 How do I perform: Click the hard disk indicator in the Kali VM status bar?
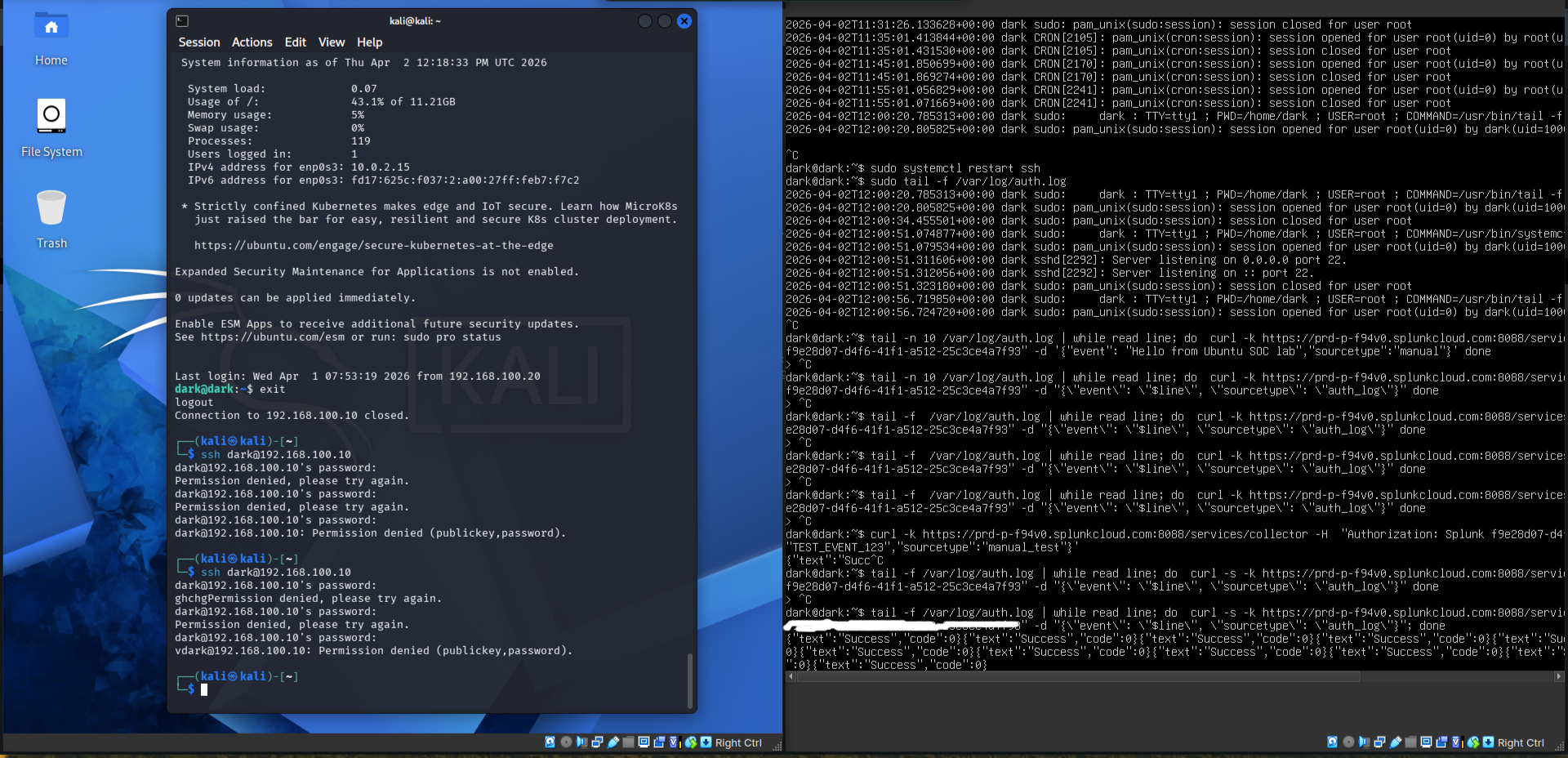(x=550, y=742)
